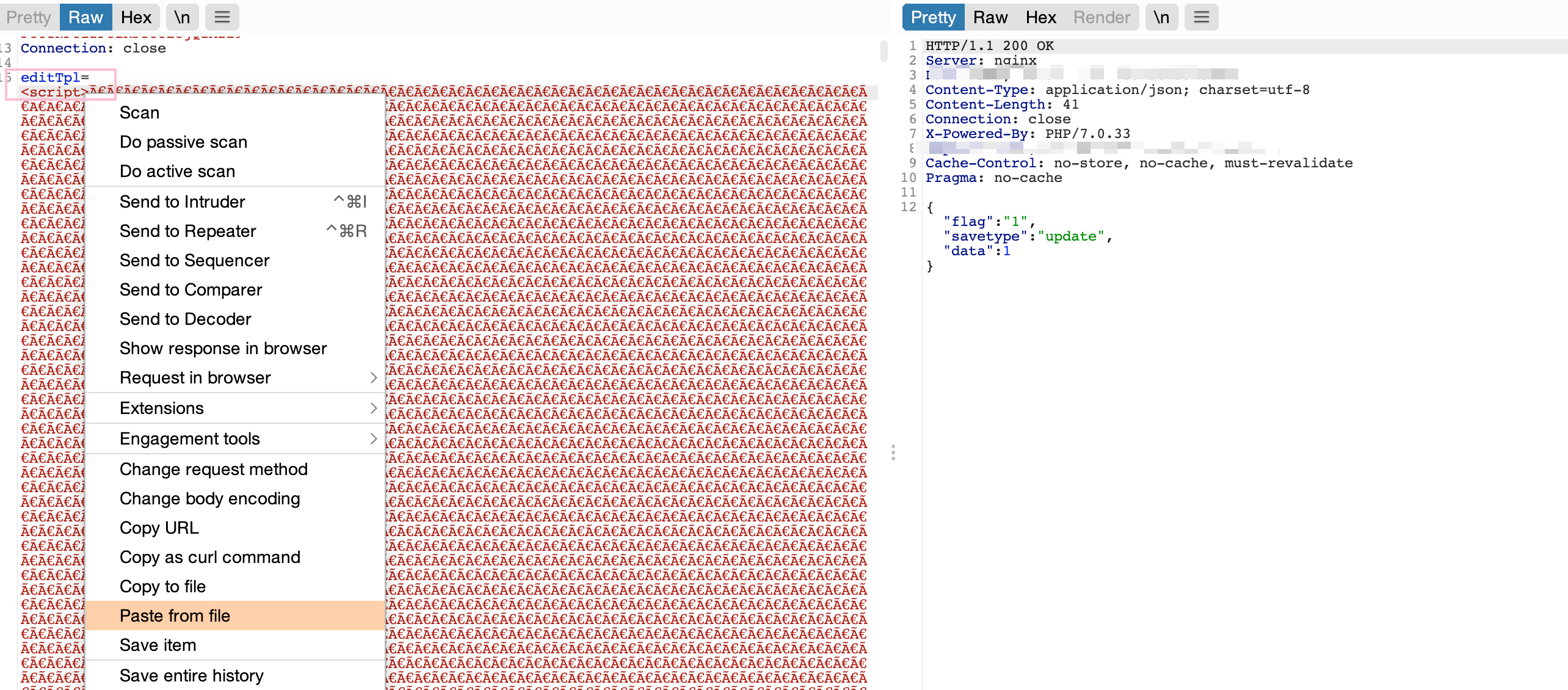Expand the Request in browser submenu
The width and height of the screenshot is (1568, 690).
(235, 377)
